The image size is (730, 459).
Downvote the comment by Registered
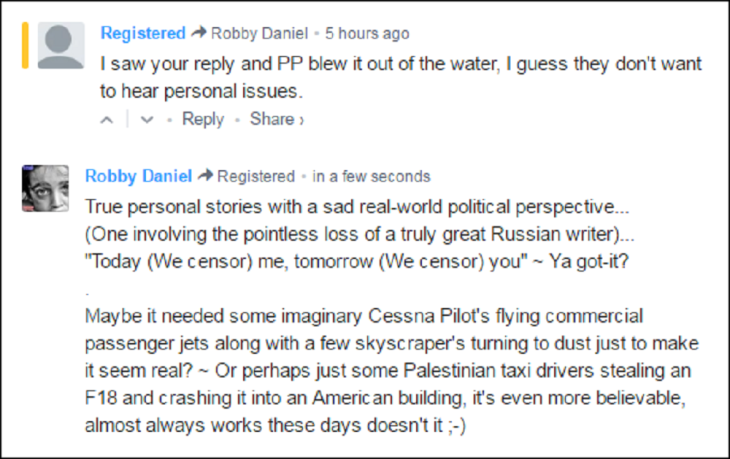pos(146,119)
